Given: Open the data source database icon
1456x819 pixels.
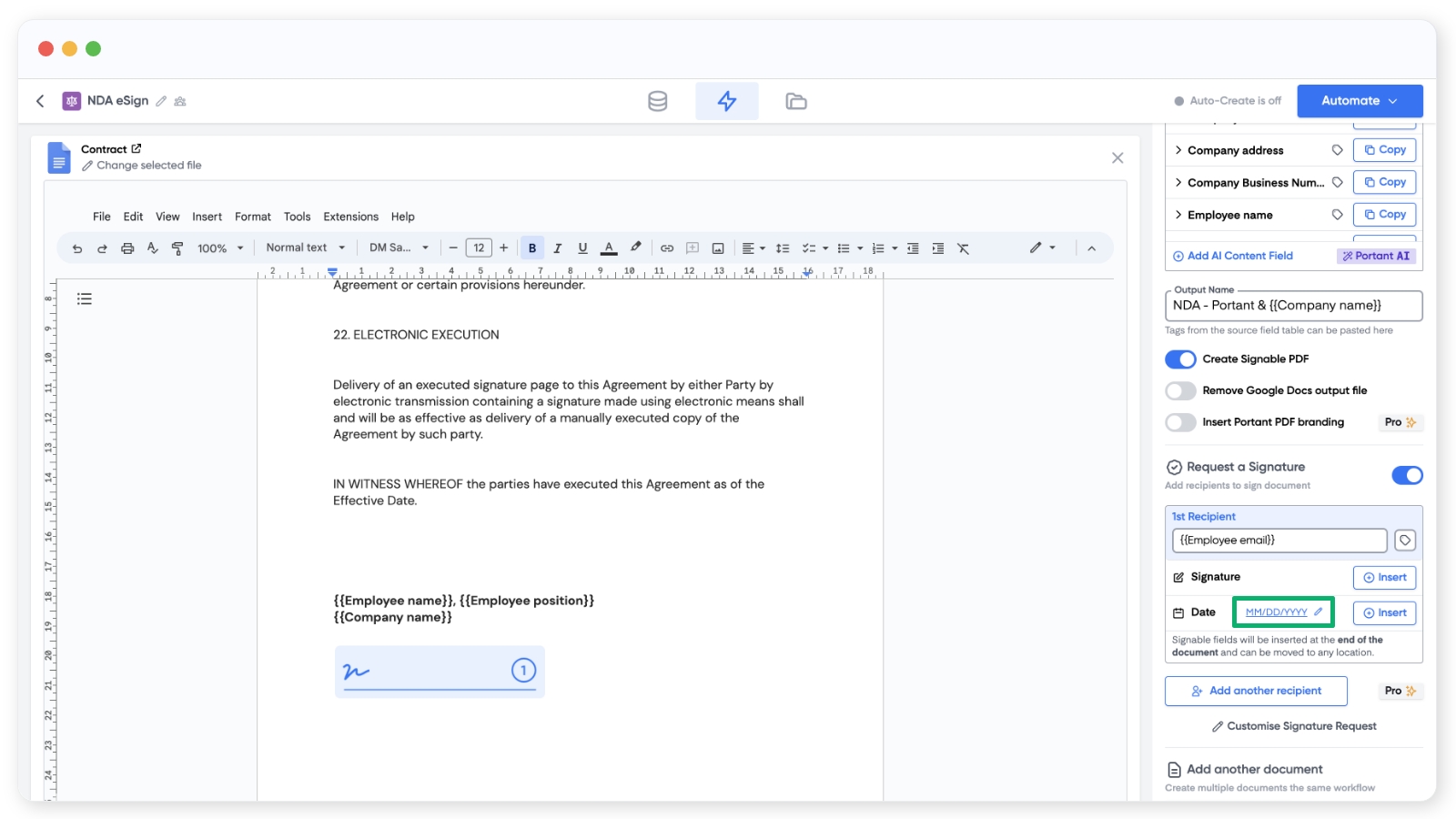Looking at the screenshot, I should click(657, 101).
